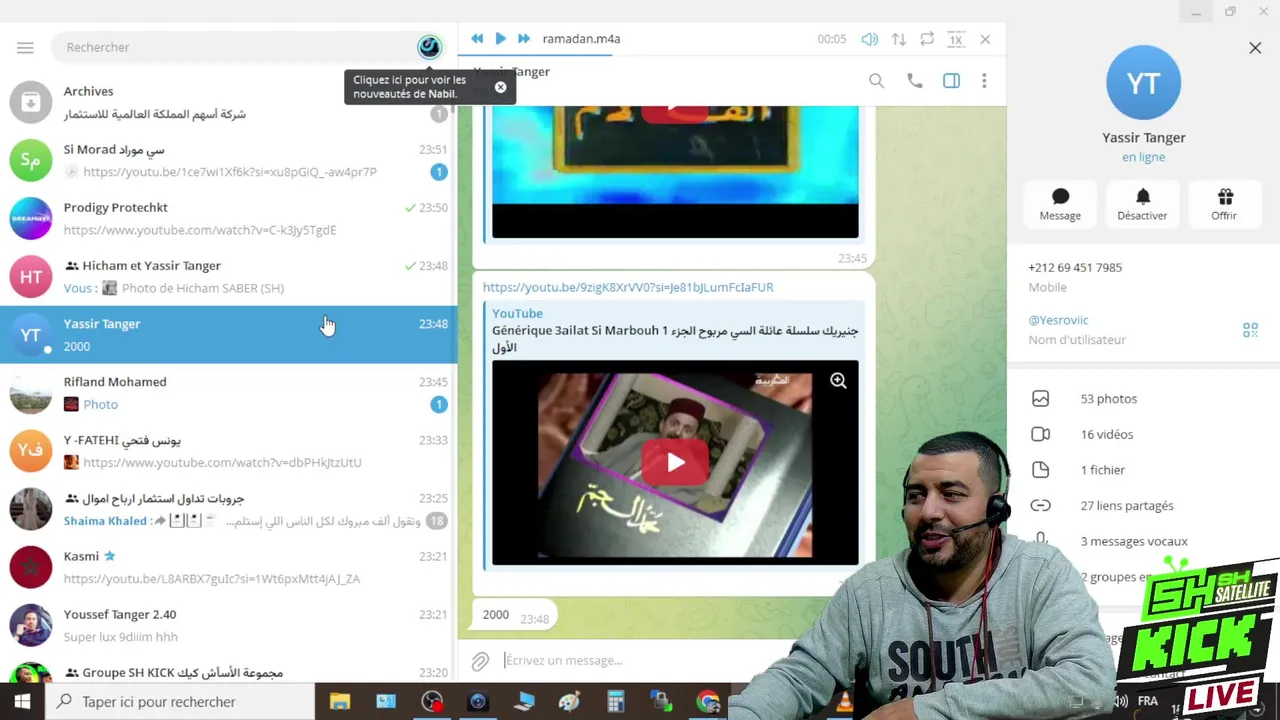Open the Archives chat folder
This screenshot has height=720, width=1280.
coord(228,102)
